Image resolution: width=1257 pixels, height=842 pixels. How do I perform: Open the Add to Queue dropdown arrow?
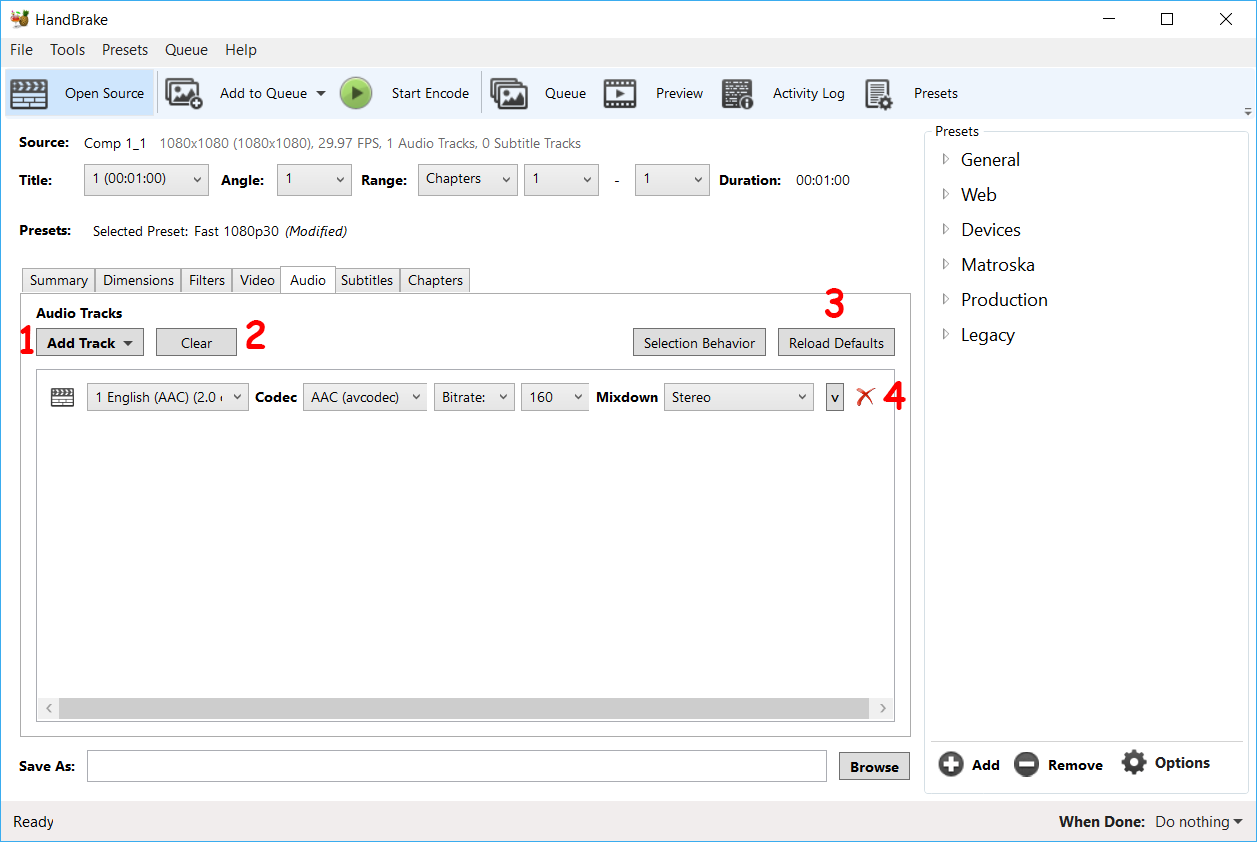point(321,94)
